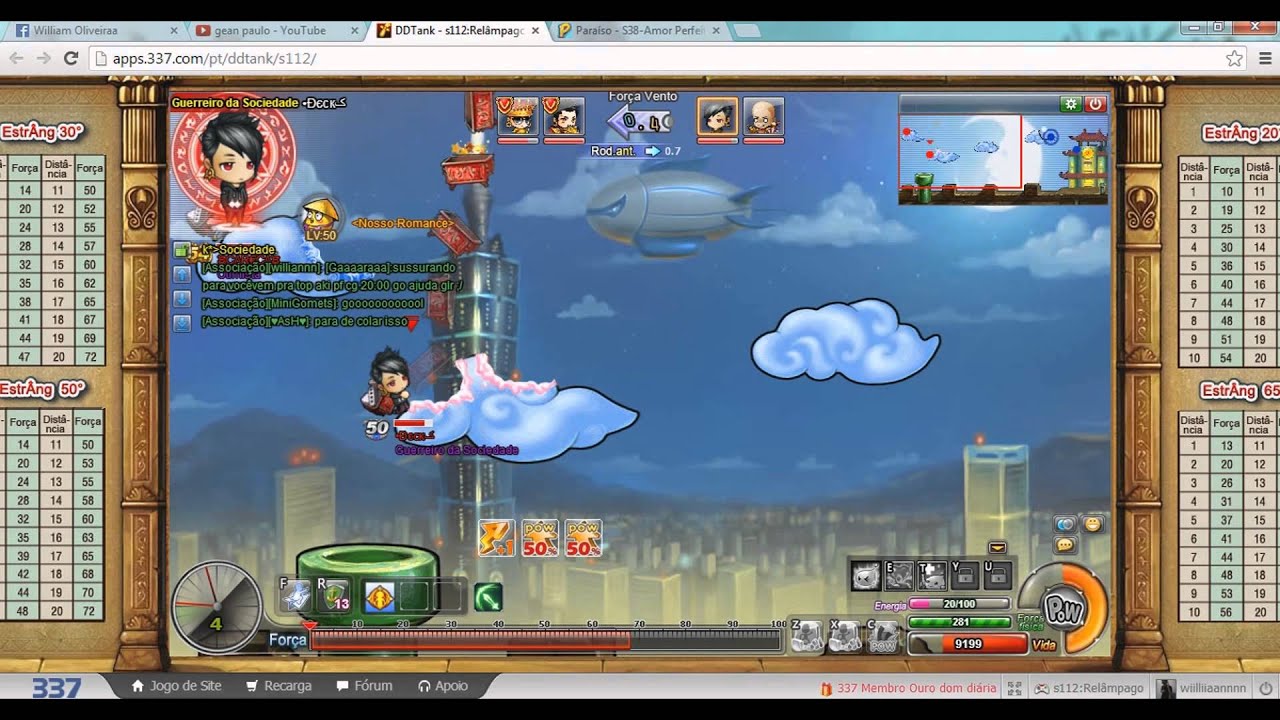The width and height of the screenshot is (1280, 720).
Task: Select the first prop skill icon
Action: coord(866,575)
